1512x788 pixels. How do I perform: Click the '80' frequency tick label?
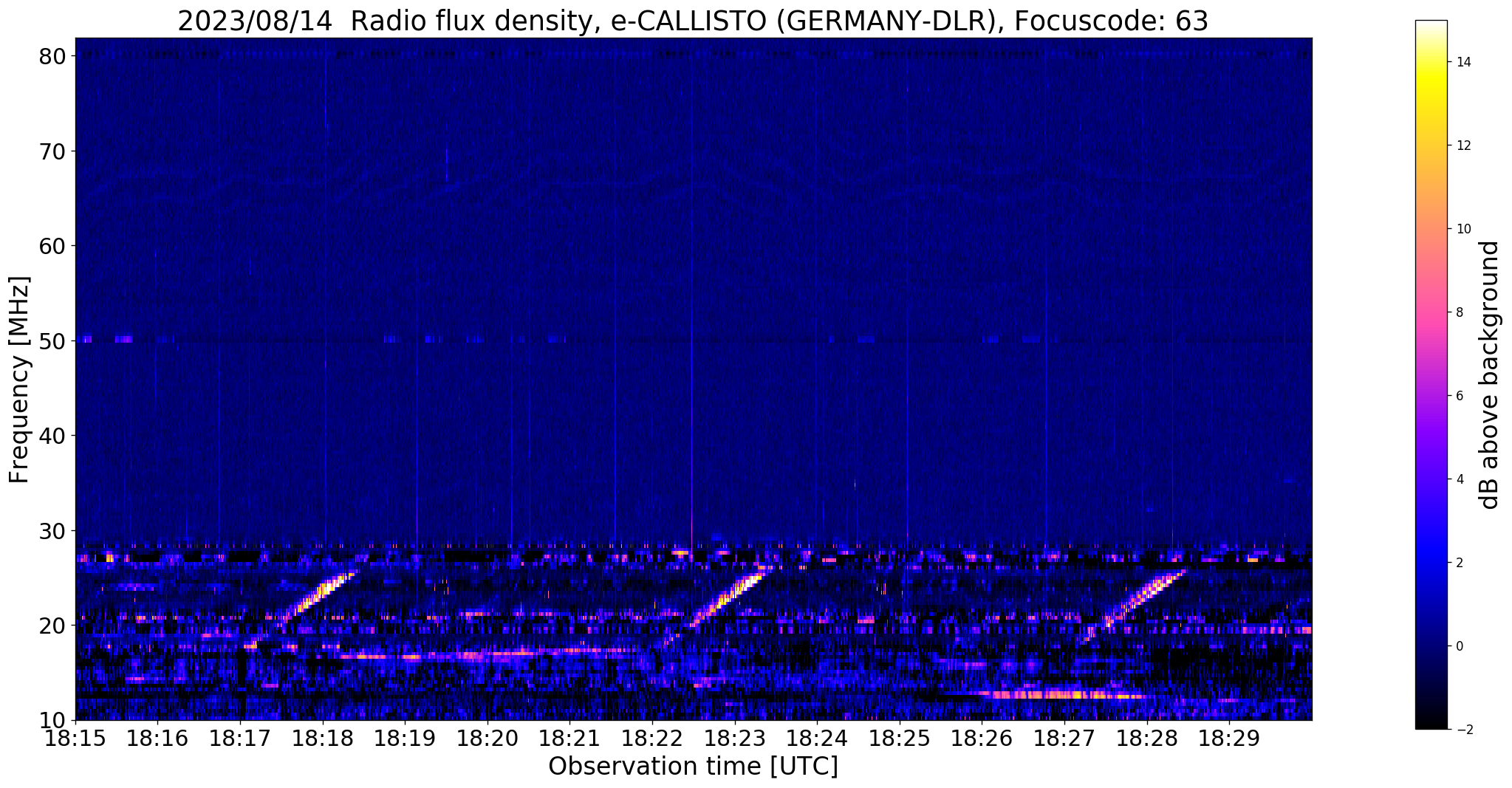(x=54, y=56)
